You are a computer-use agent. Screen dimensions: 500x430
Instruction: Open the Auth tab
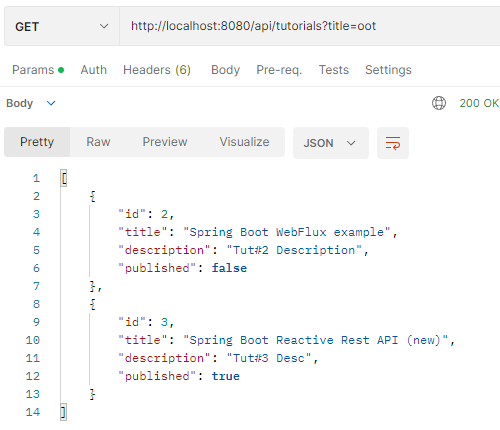tap(94, 70)
